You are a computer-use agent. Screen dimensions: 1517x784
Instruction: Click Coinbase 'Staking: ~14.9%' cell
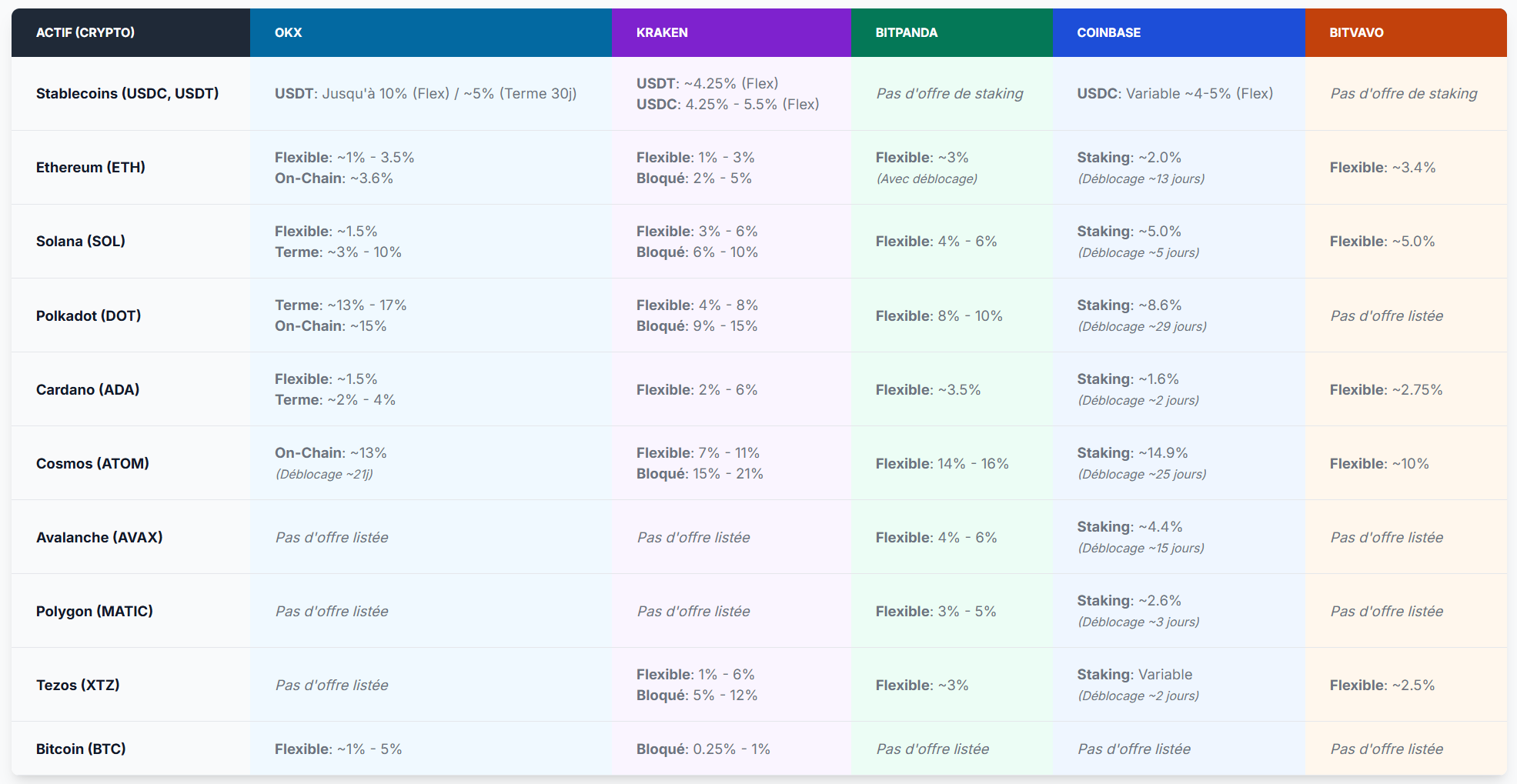pos(1132,453)
